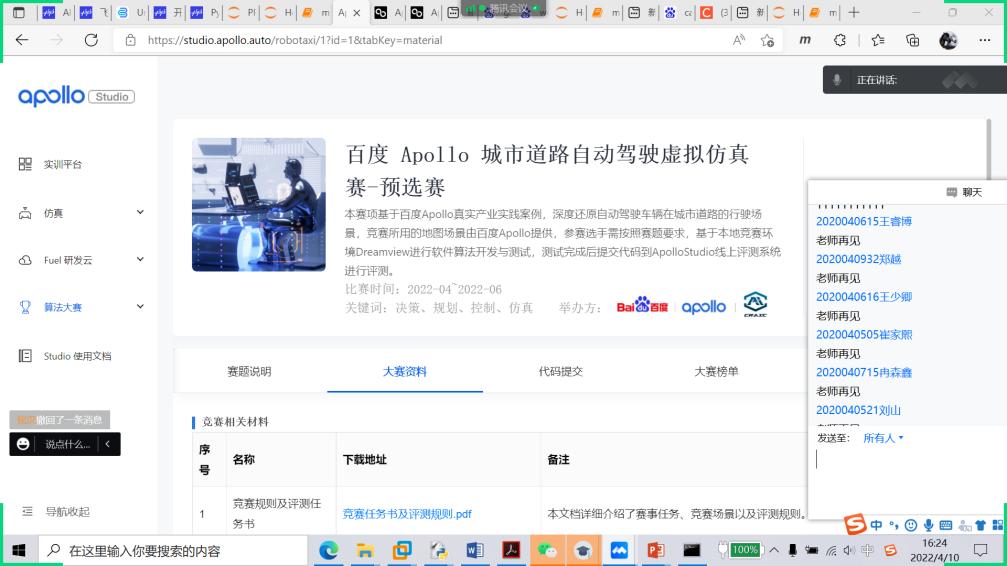Open 实训平台 in the sidebar
Viewport: 1007px width, 566px height.
62,164
